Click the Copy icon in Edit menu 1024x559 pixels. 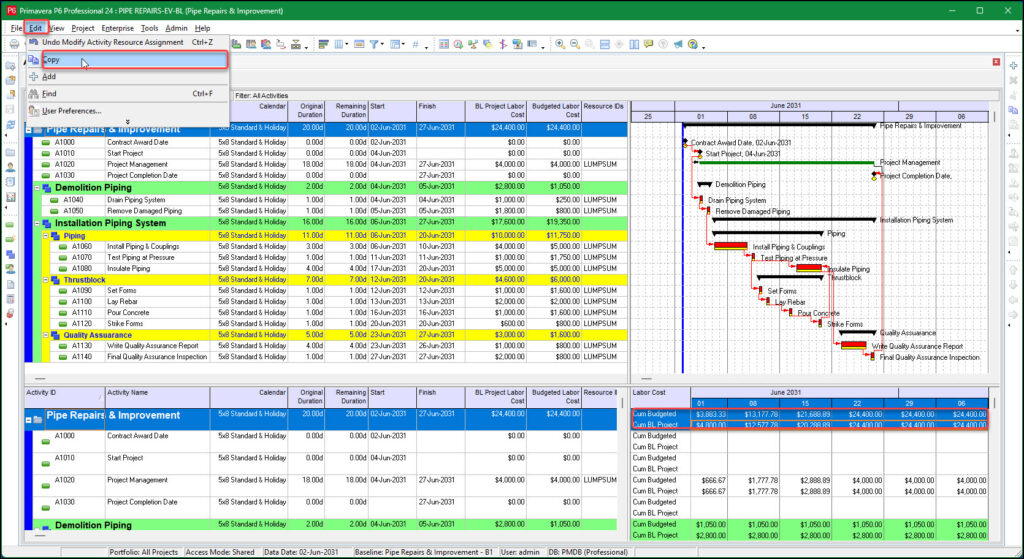coord(34,60)
